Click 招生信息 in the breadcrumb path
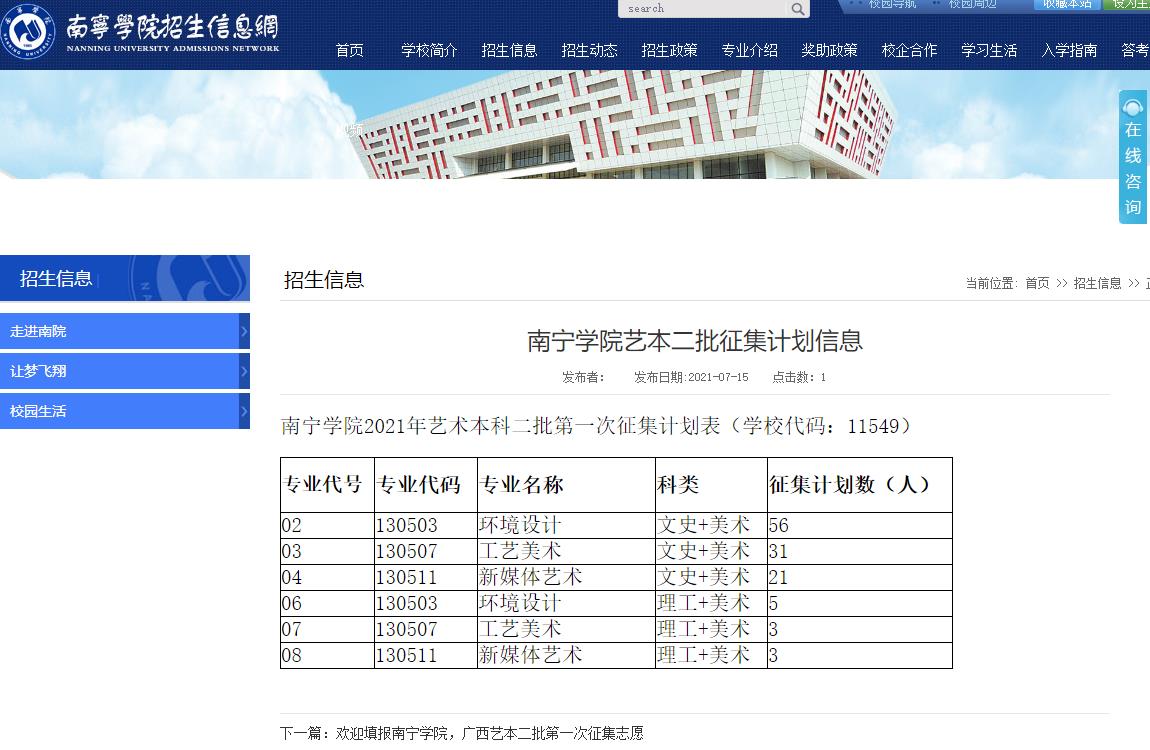Image resolution: width=1150 pixels, height=750 pixels. [x=1097, y=283]
